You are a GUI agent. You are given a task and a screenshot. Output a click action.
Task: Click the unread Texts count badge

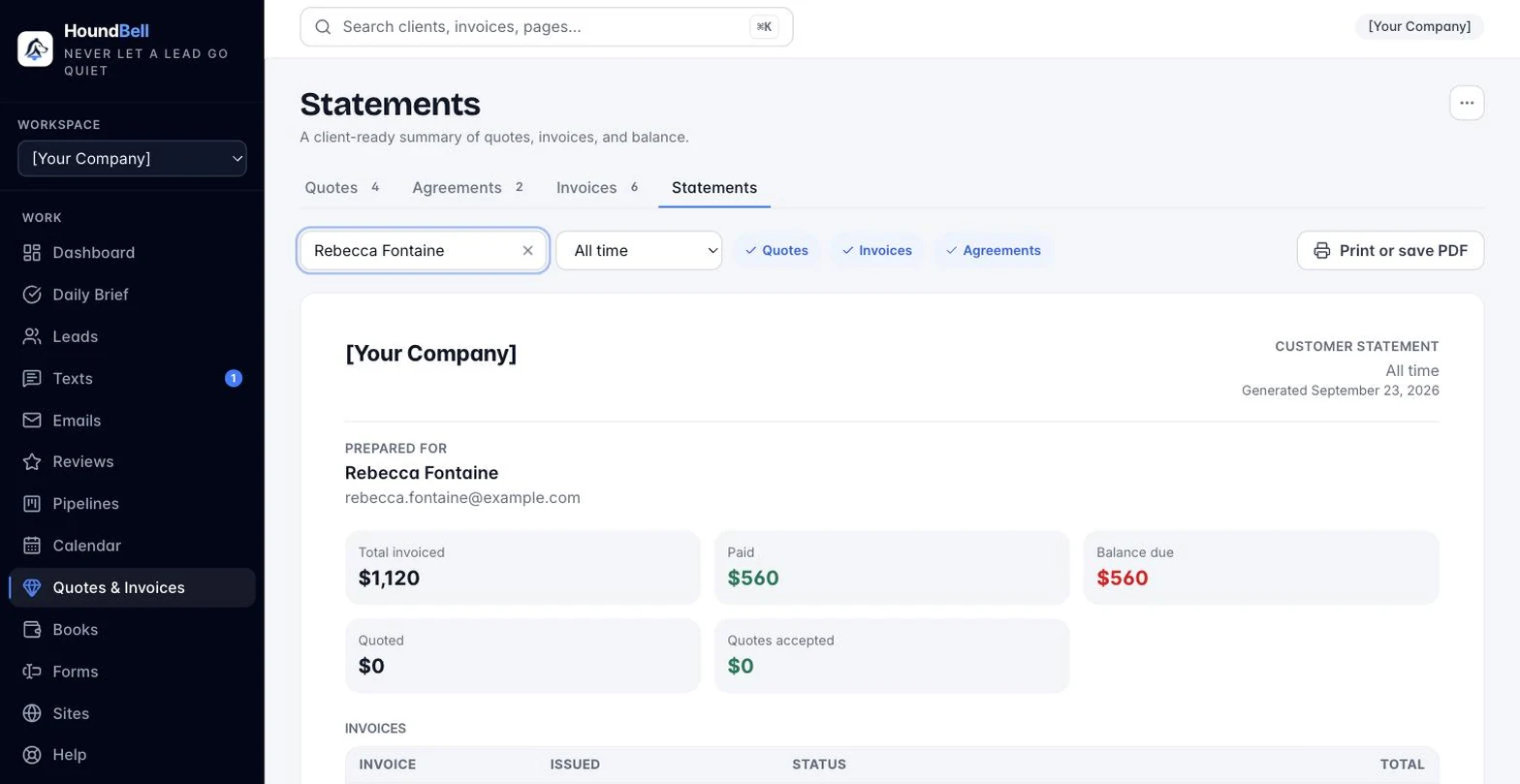click(234, 378)
